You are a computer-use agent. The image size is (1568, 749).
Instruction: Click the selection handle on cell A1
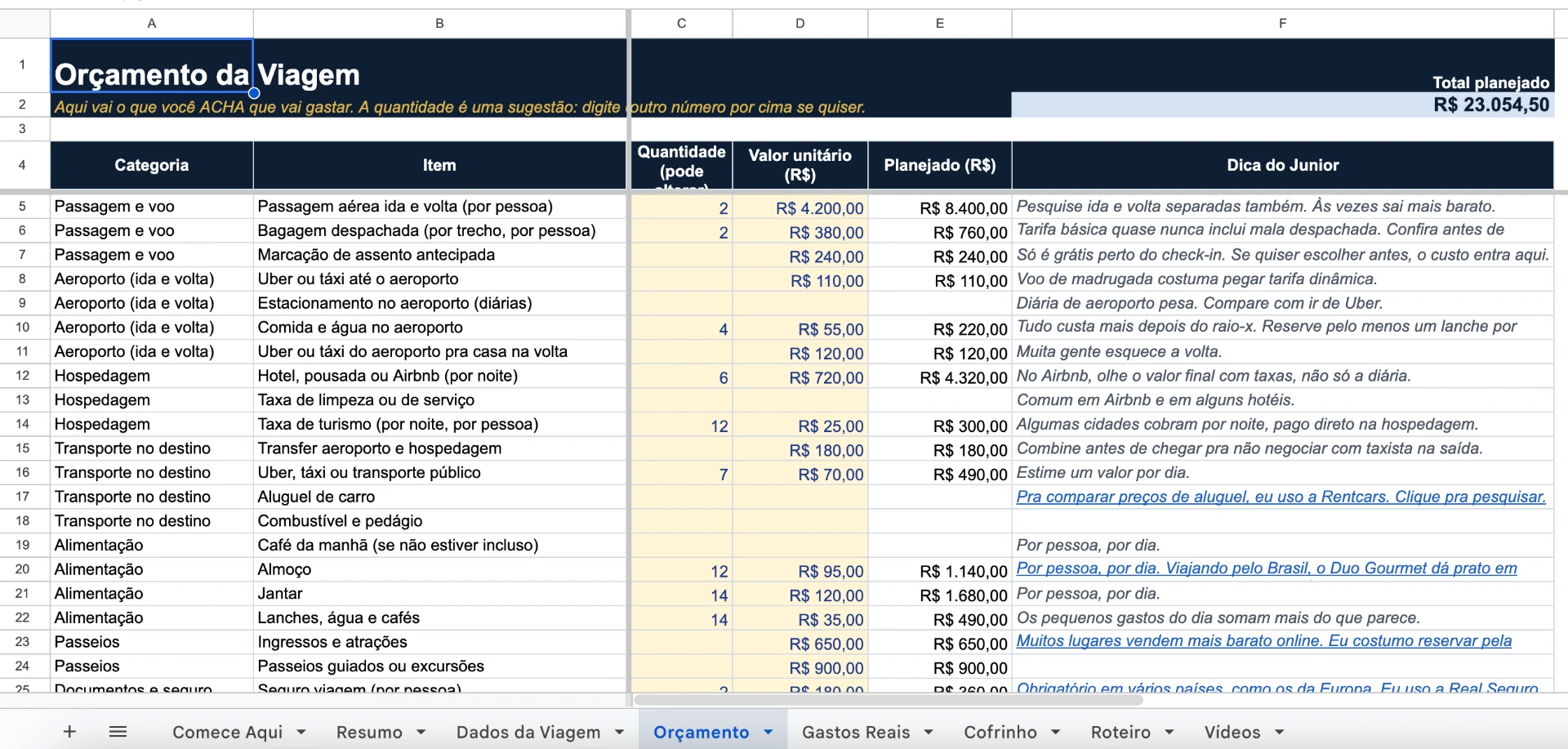tap(254, 93)
